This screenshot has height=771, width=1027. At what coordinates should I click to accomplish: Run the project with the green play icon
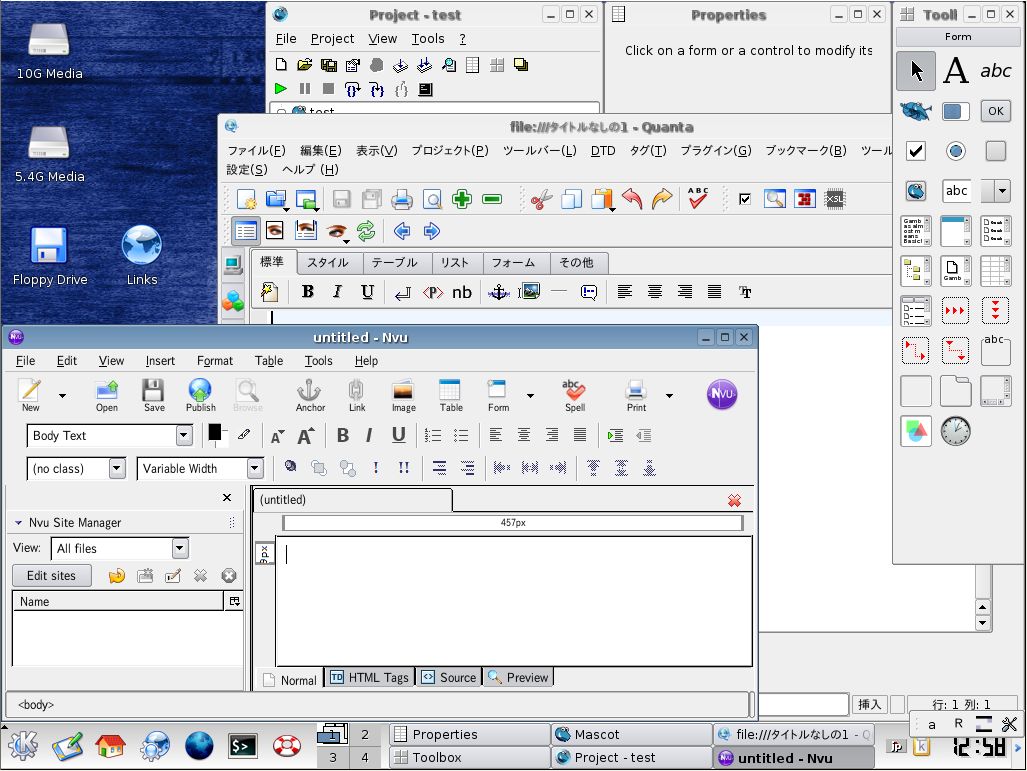280,88
